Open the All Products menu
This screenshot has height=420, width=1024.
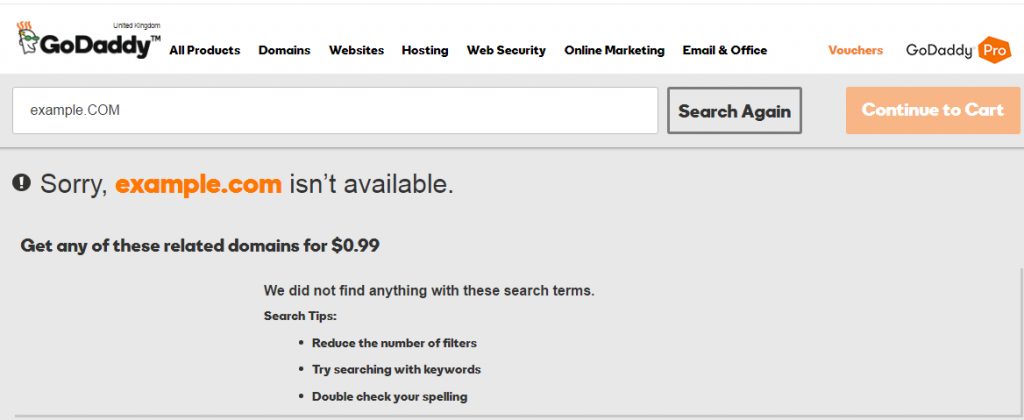(x=204, y=50)
